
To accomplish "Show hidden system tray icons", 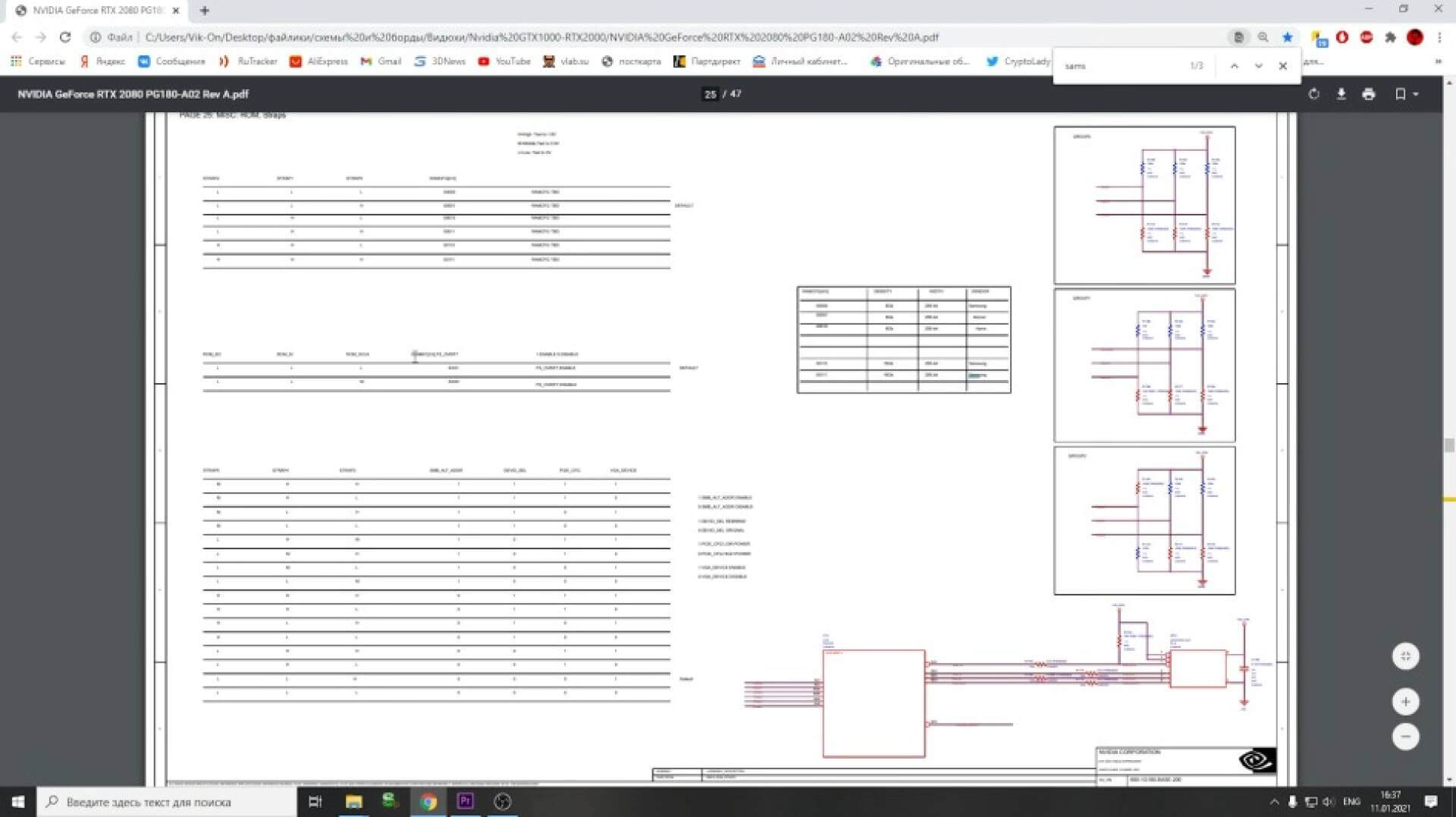I will (x=1274, y=802).
